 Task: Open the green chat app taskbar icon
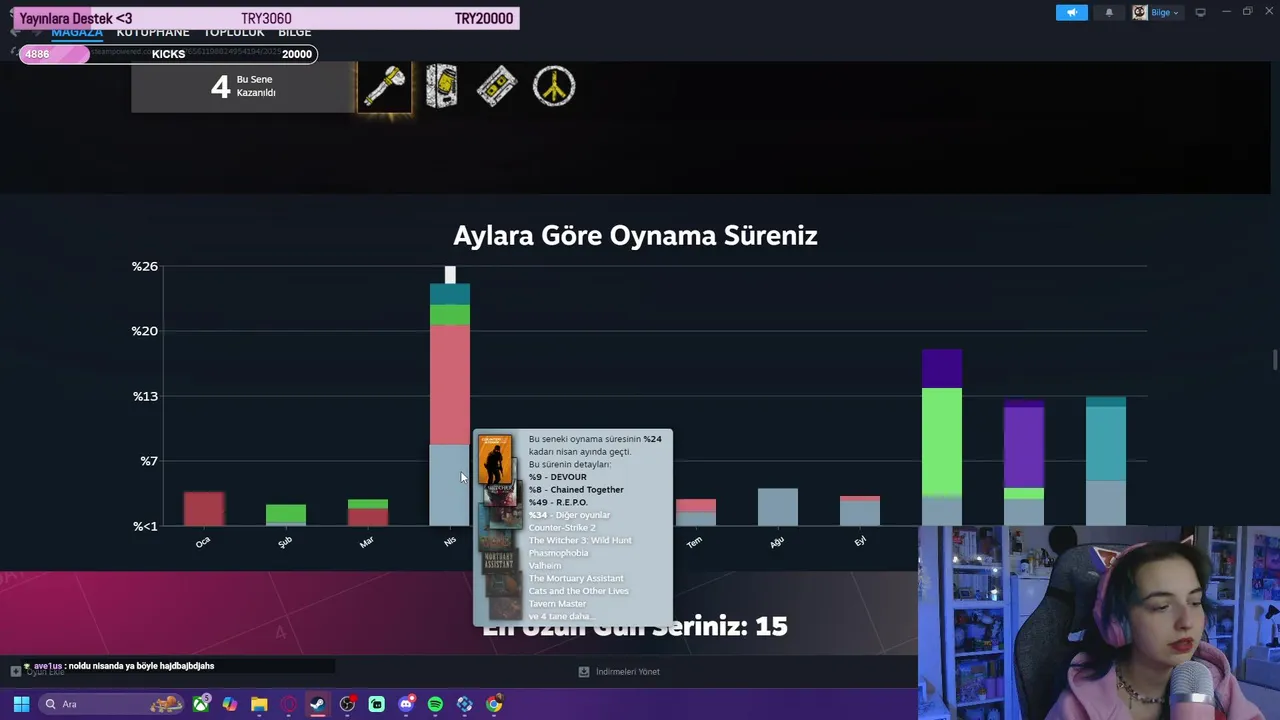click(376, 704)
